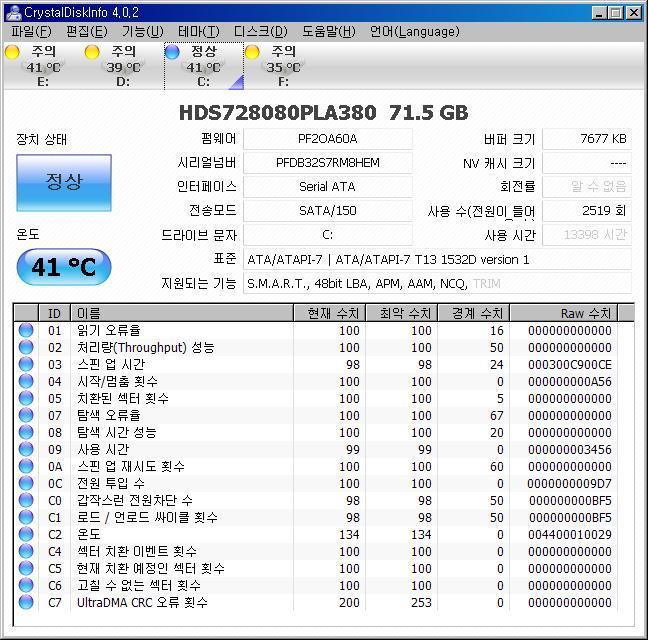Click the blue 정상 health status button
The height and width of the screenshot is (640, 648).
point(64,183)
